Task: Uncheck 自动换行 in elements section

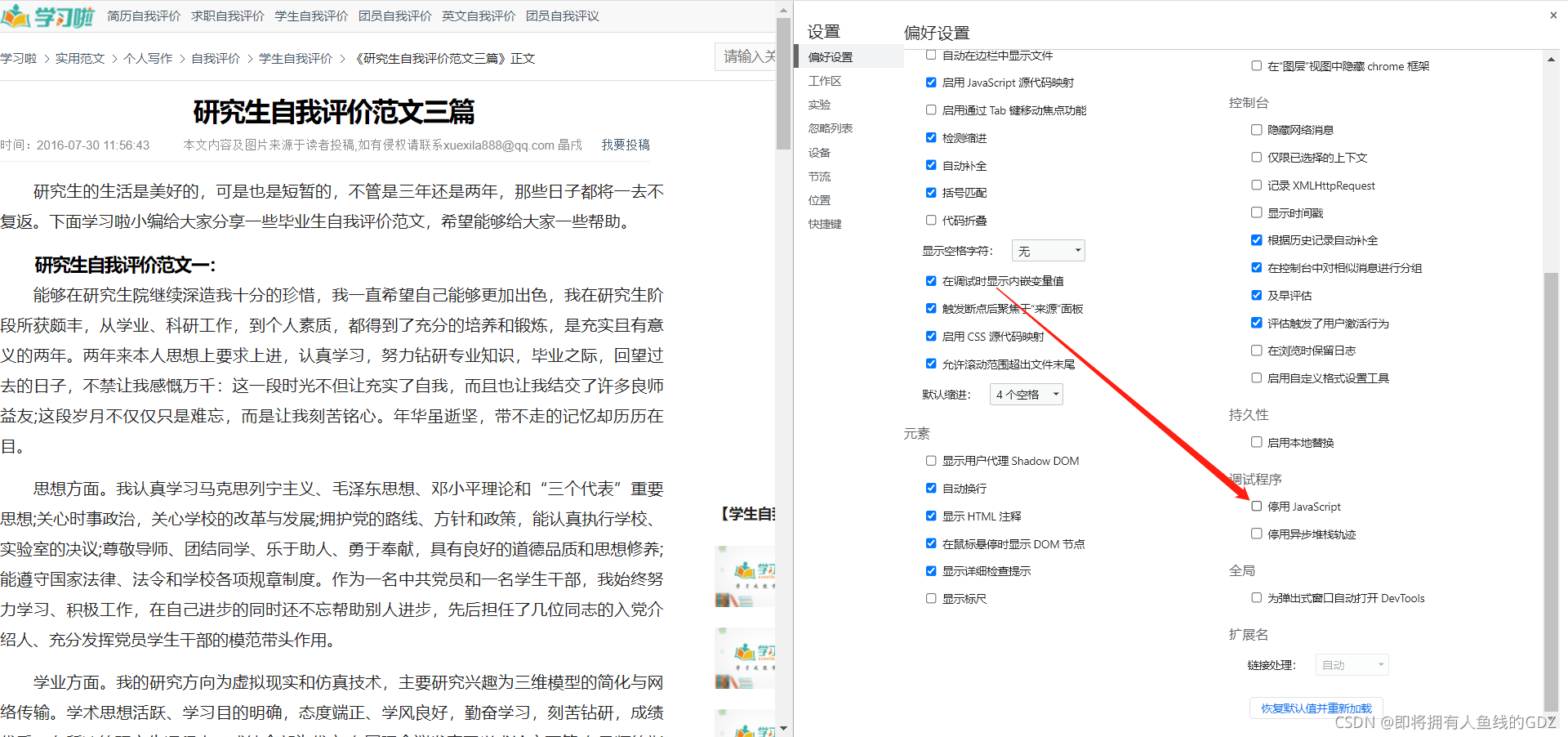Action: click(931, 489)
